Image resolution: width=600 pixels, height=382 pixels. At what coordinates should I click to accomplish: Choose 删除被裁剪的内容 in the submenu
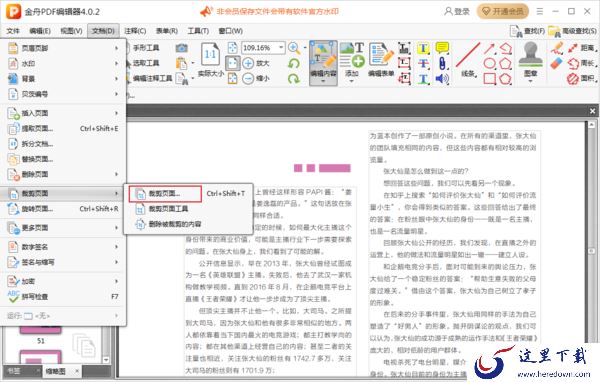tap(189, 224)
